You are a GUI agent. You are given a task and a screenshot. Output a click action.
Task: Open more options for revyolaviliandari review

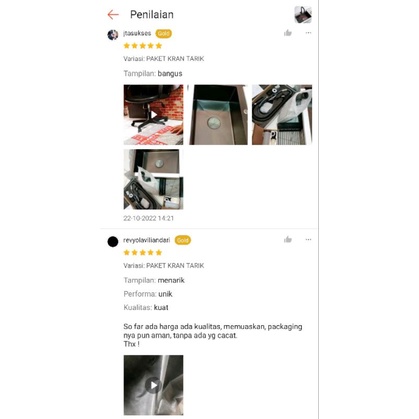tap(308, 239)
